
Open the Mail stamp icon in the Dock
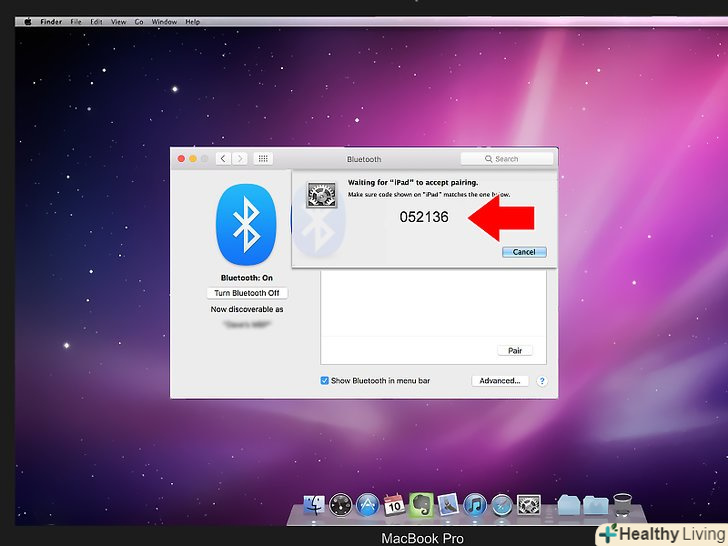[448, 505]
